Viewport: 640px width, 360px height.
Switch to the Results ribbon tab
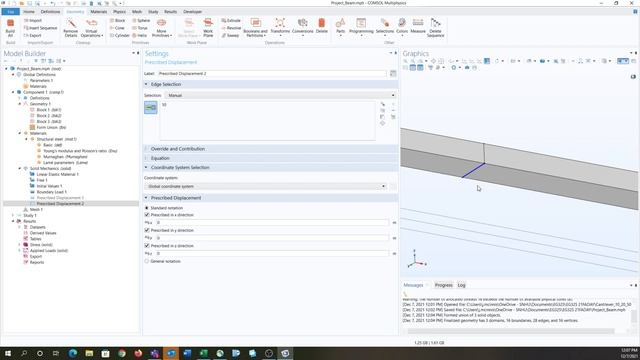171,12
